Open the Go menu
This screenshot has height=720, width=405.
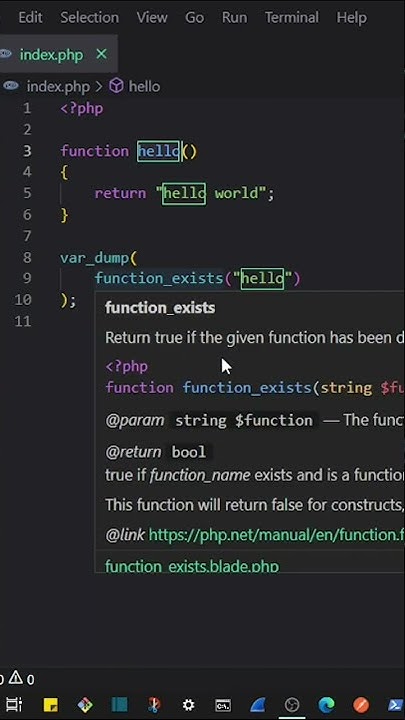[194, 17]
